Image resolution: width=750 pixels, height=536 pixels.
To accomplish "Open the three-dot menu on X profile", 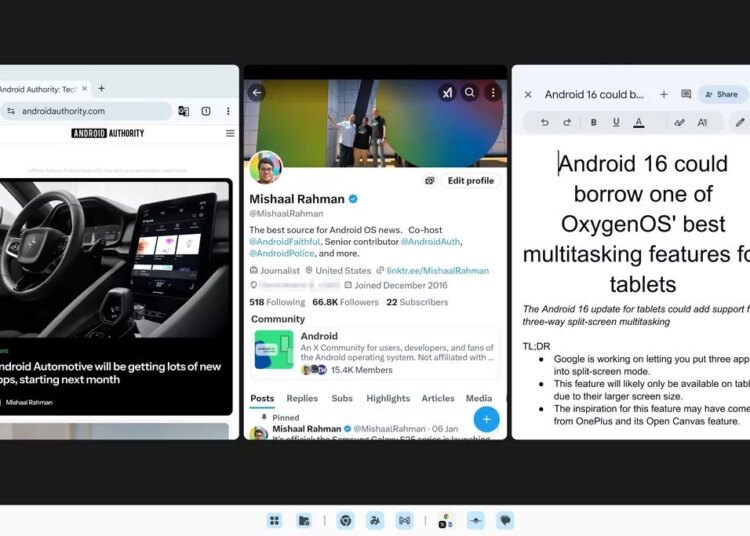I will click(493, 93).
